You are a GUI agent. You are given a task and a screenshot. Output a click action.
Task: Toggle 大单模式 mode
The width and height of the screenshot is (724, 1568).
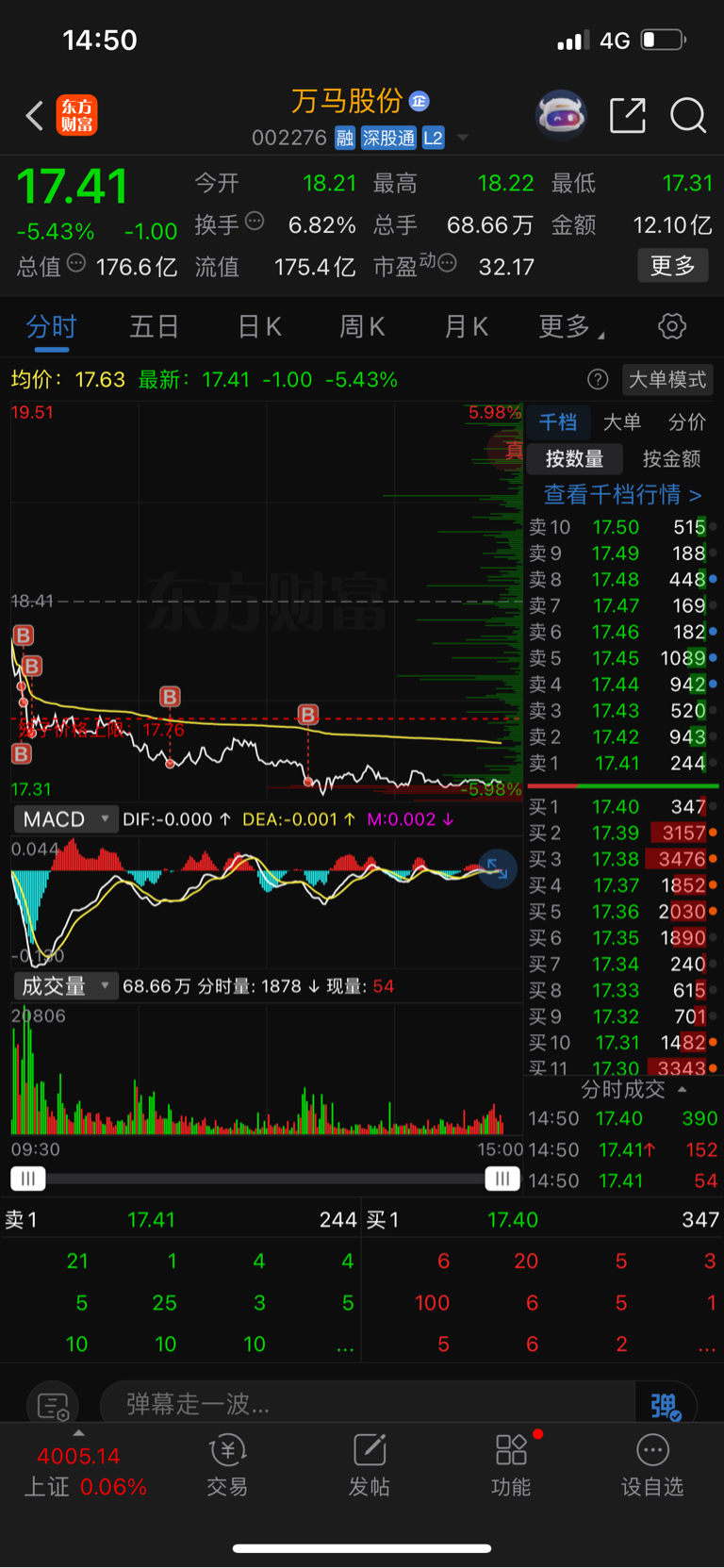(x=667, y=379)
